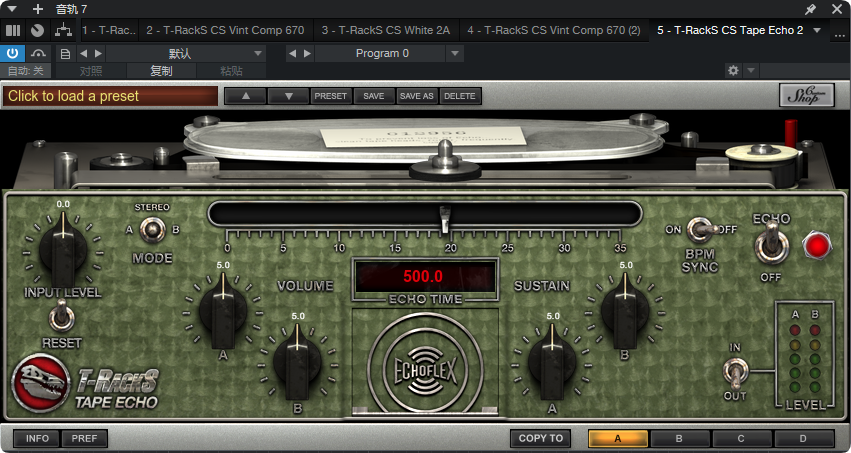Screen dimensions: 851x453
Task: Click the INFO button
Action: (x=37, y=438)
